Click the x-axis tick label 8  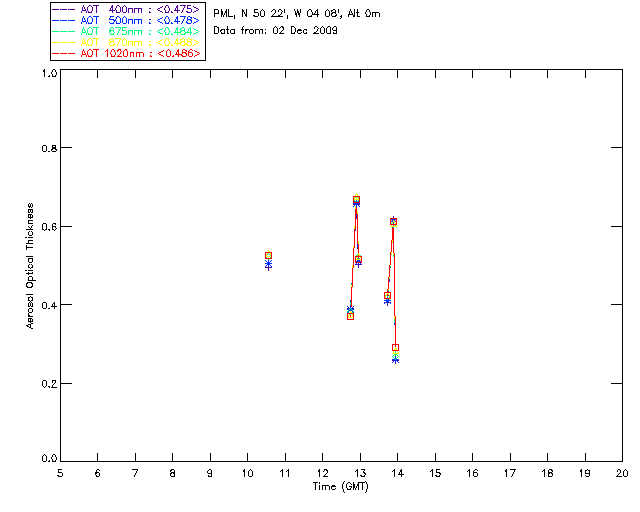click(173, 473)
